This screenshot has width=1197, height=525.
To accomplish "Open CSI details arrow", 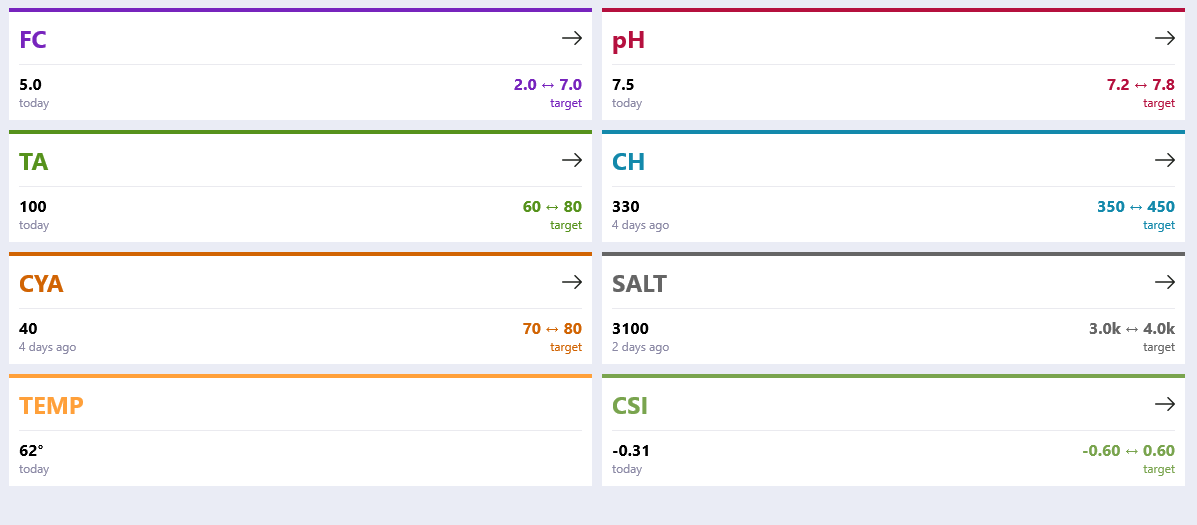I will click(1164, 404).
